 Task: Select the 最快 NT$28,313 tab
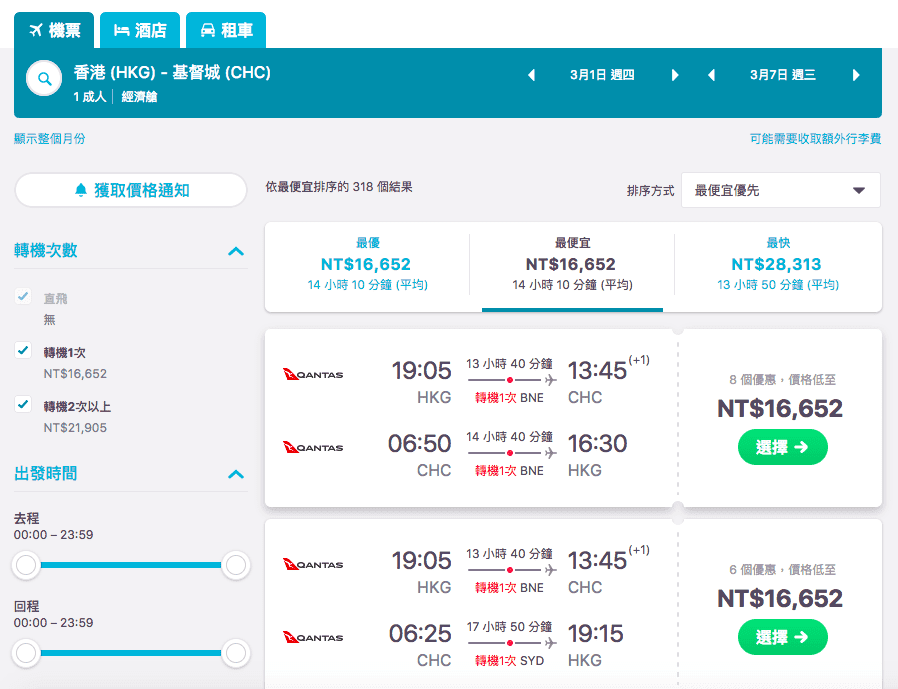click(778, 265)
